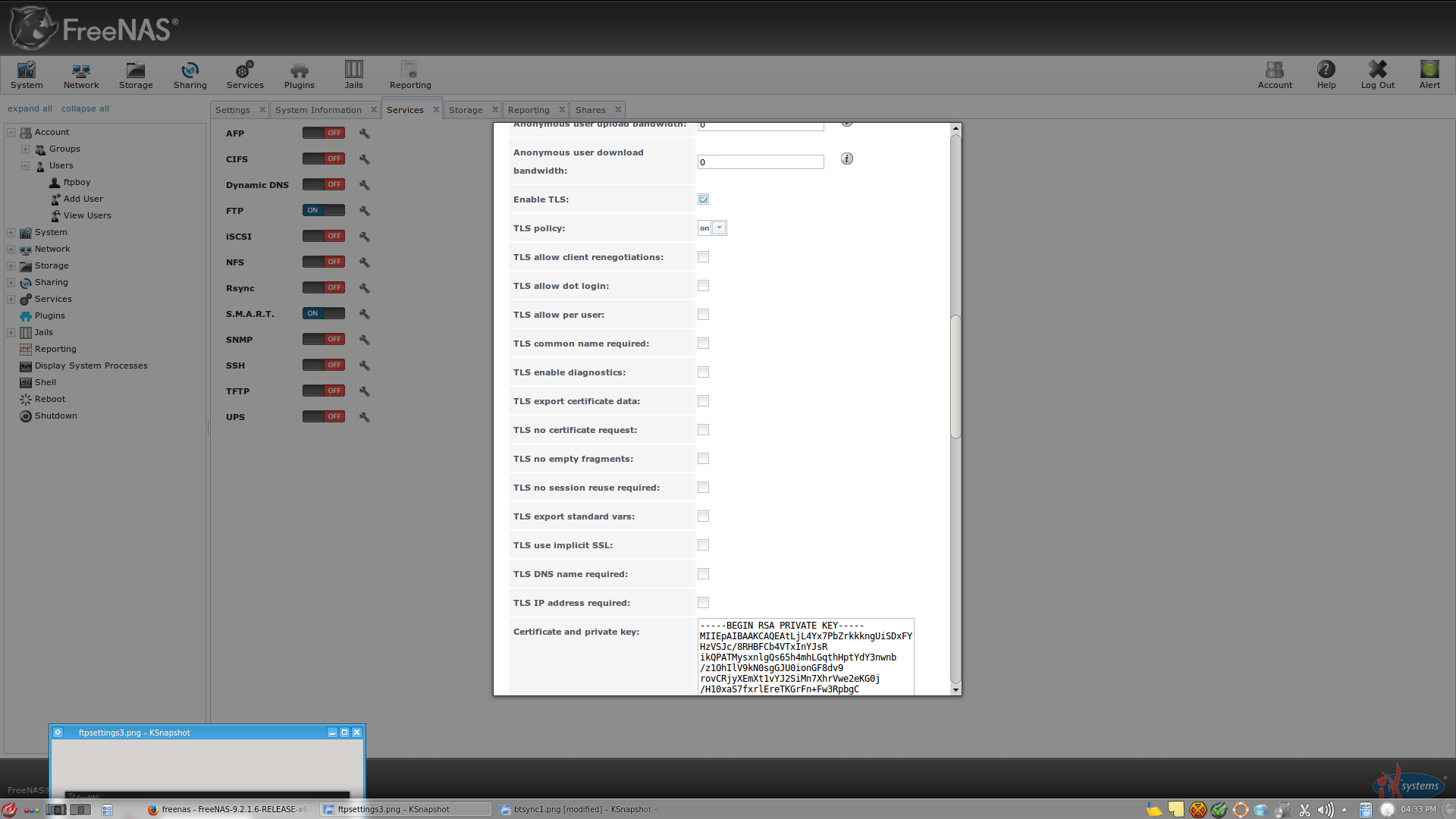Open FTP settings wrench icon
The width and height of the screenshot is (1456, 819).
(365, 211)
